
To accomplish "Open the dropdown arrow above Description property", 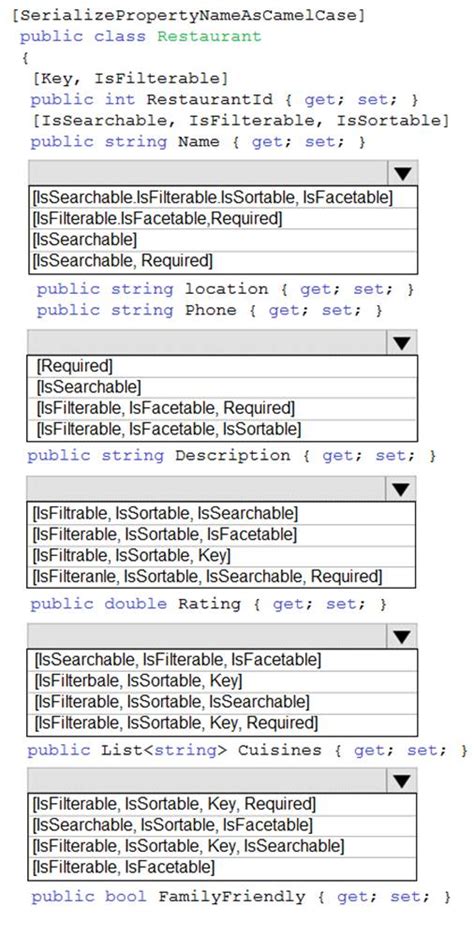I will pos(402,343).
